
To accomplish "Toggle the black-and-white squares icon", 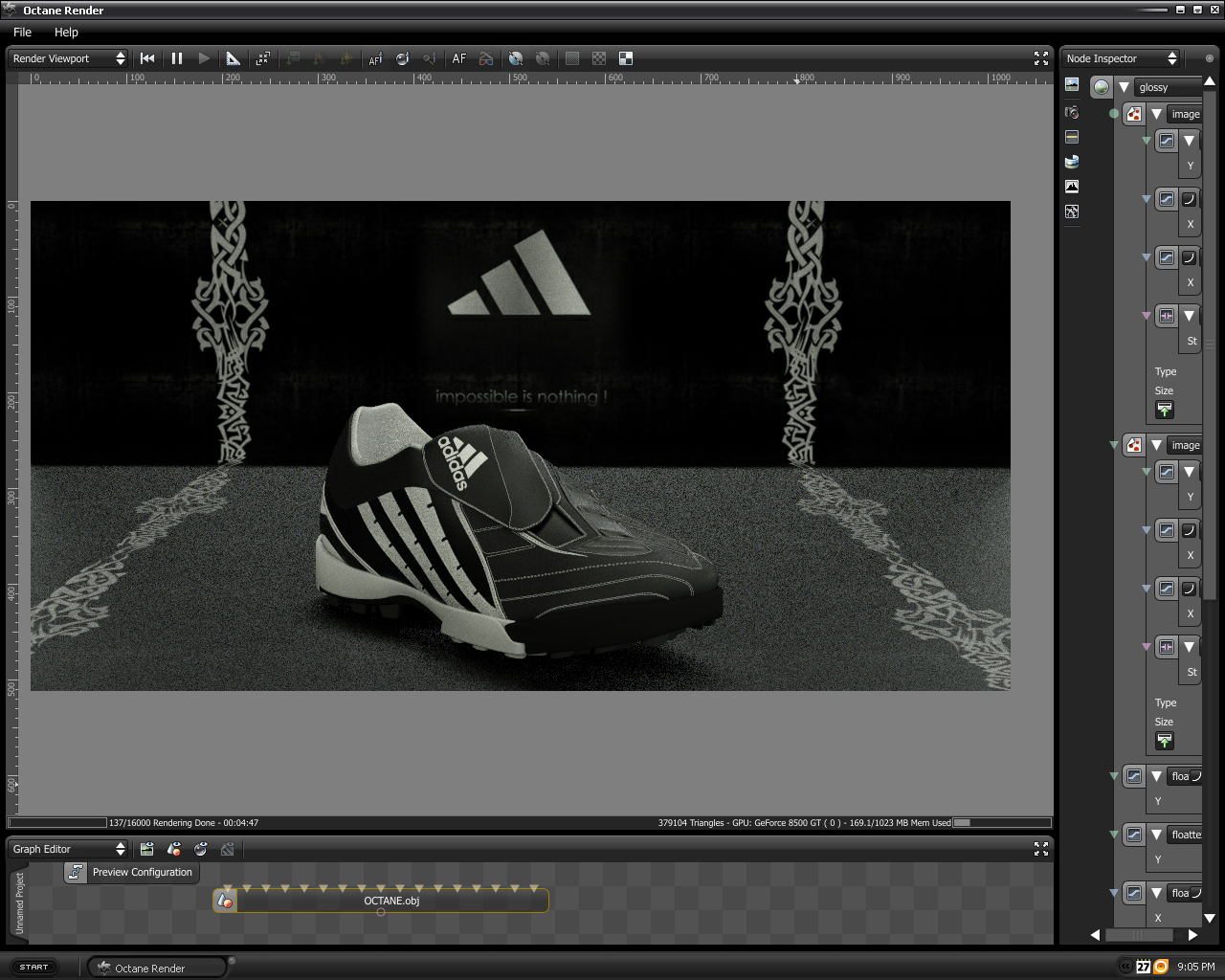I will tap(626, 58).
